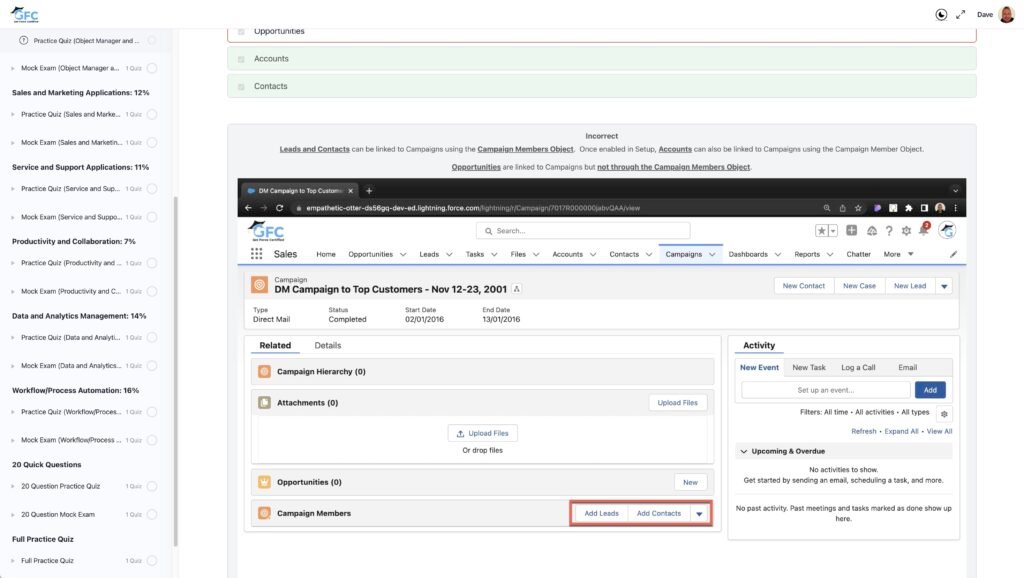Click the zoom magnifier in the address bar
The image size is (1024, 578).
827,208
